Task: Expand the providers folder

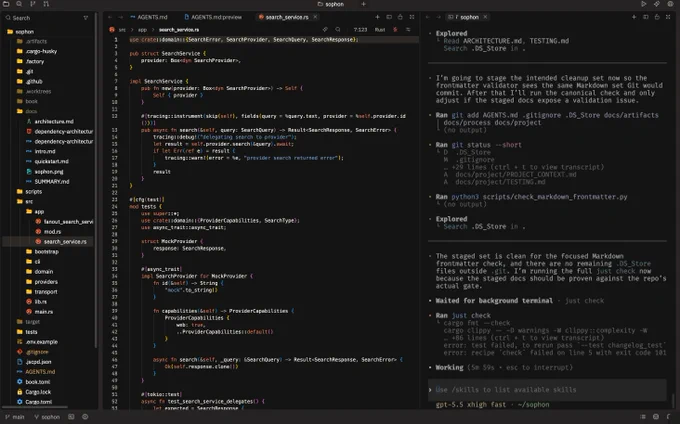Action: point(42,281)
